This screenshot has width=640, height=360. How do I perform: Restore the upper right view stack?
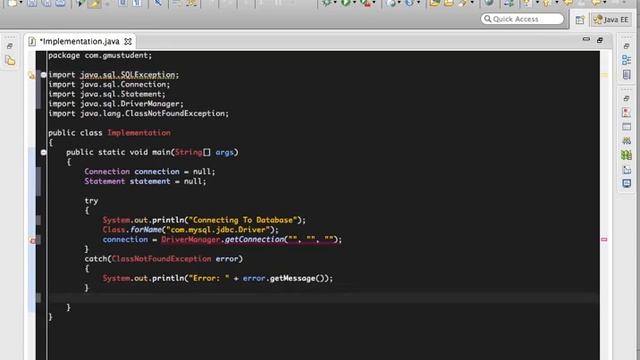click(x=626, y=46)
